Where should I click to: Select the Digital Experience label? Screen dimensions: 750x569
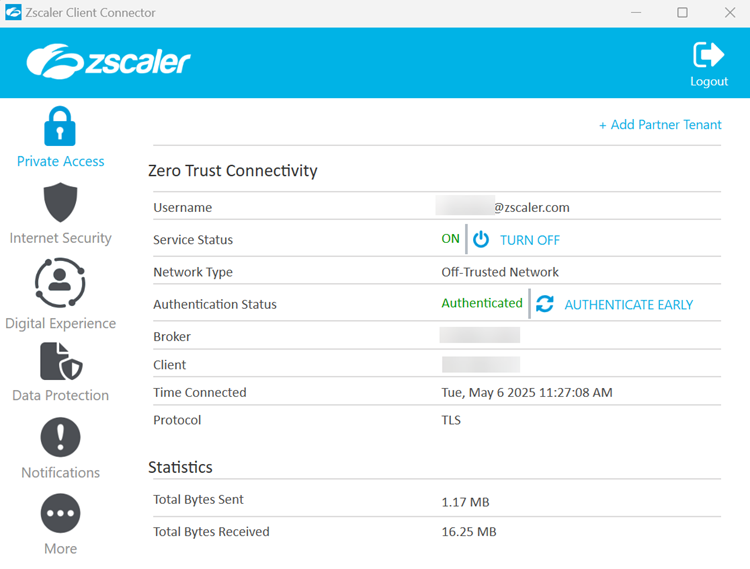[x=60, y=323]
